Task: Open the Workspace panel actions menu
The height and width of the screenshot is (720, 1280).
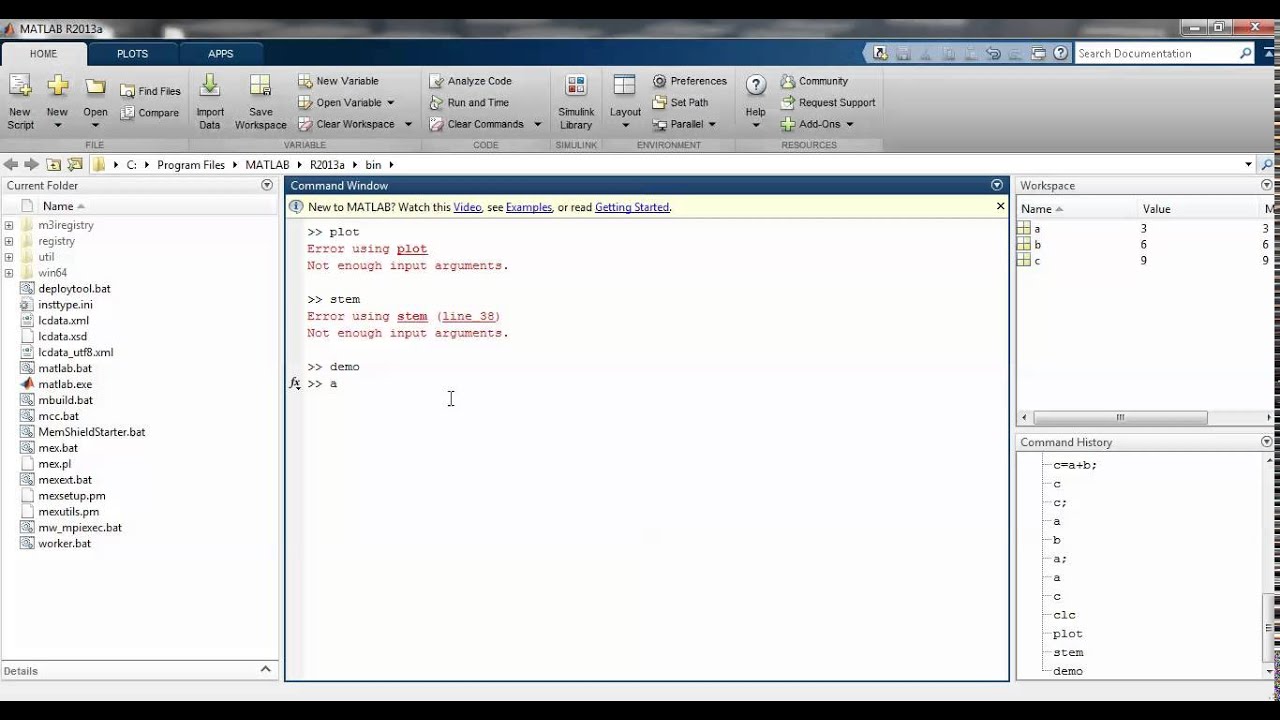Action: point(1267,185)
